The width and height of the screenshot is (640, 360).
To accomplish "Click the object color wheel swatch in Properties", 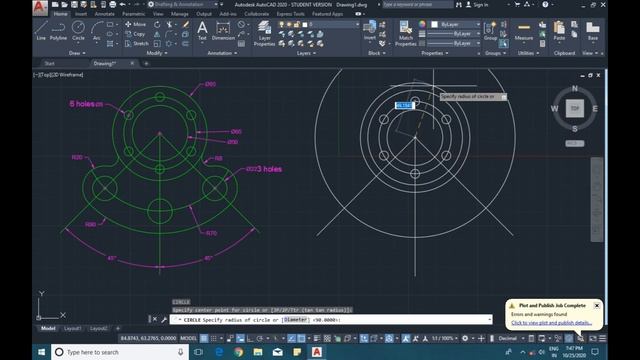I will 422,24.
